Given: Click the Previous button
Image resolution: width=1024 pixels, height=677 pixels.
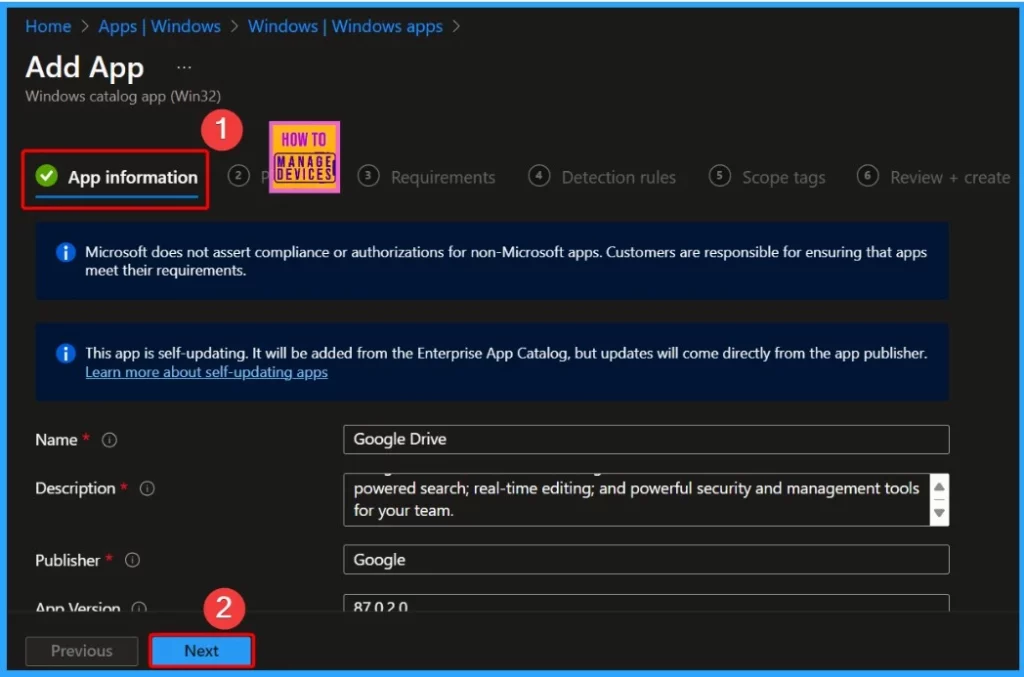Looking at the screenshot, I should pos(82,651).
